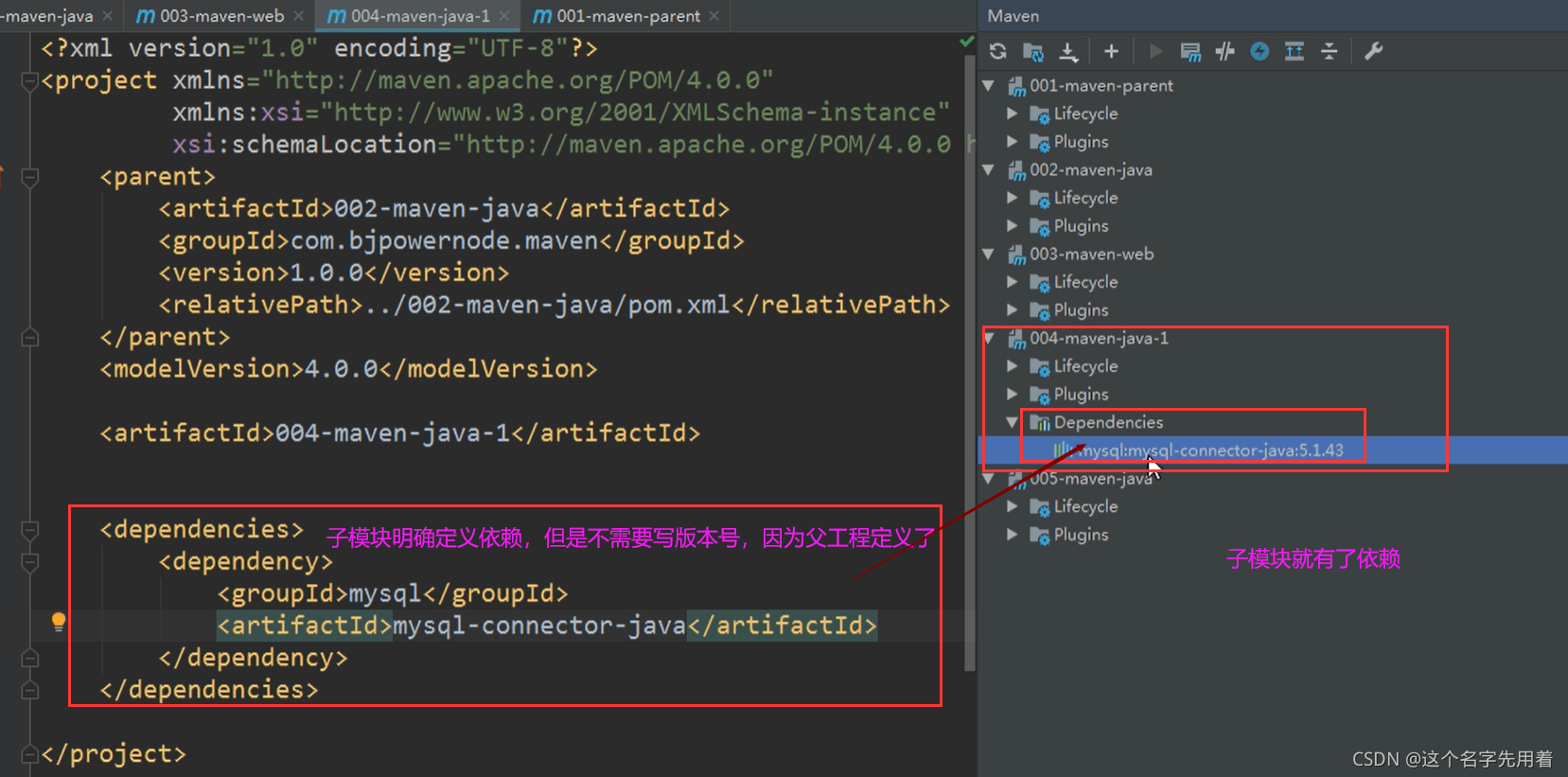Image resolution: width=1568 pixels, height=777 pixels.
Task: Click the 001-maven-parent Maven module icon
Action: point(1016,86)
